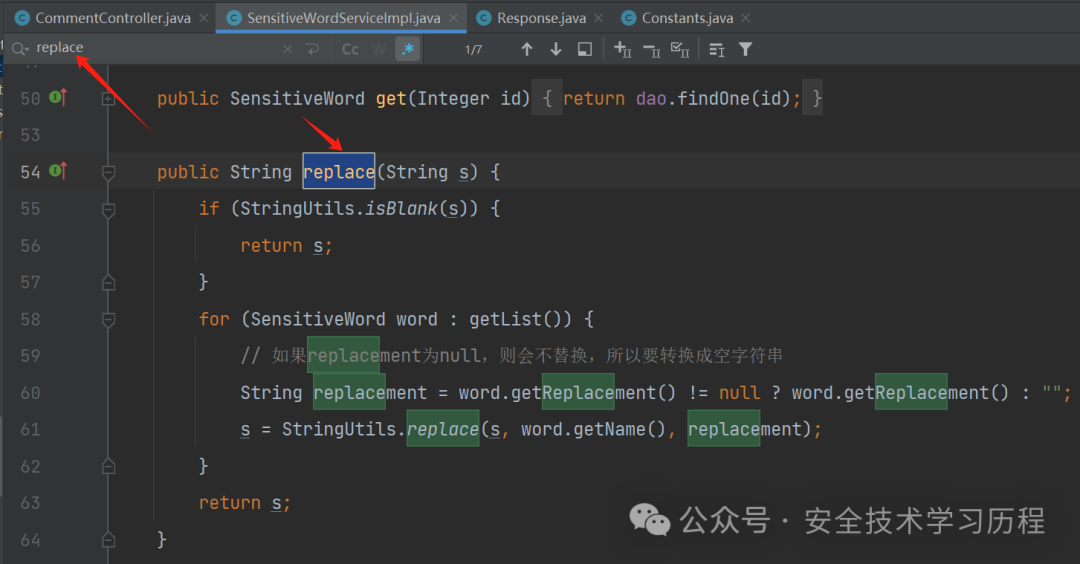
Task: Click highlighted 'replace' method name on line 54
Action: point(339,171)
